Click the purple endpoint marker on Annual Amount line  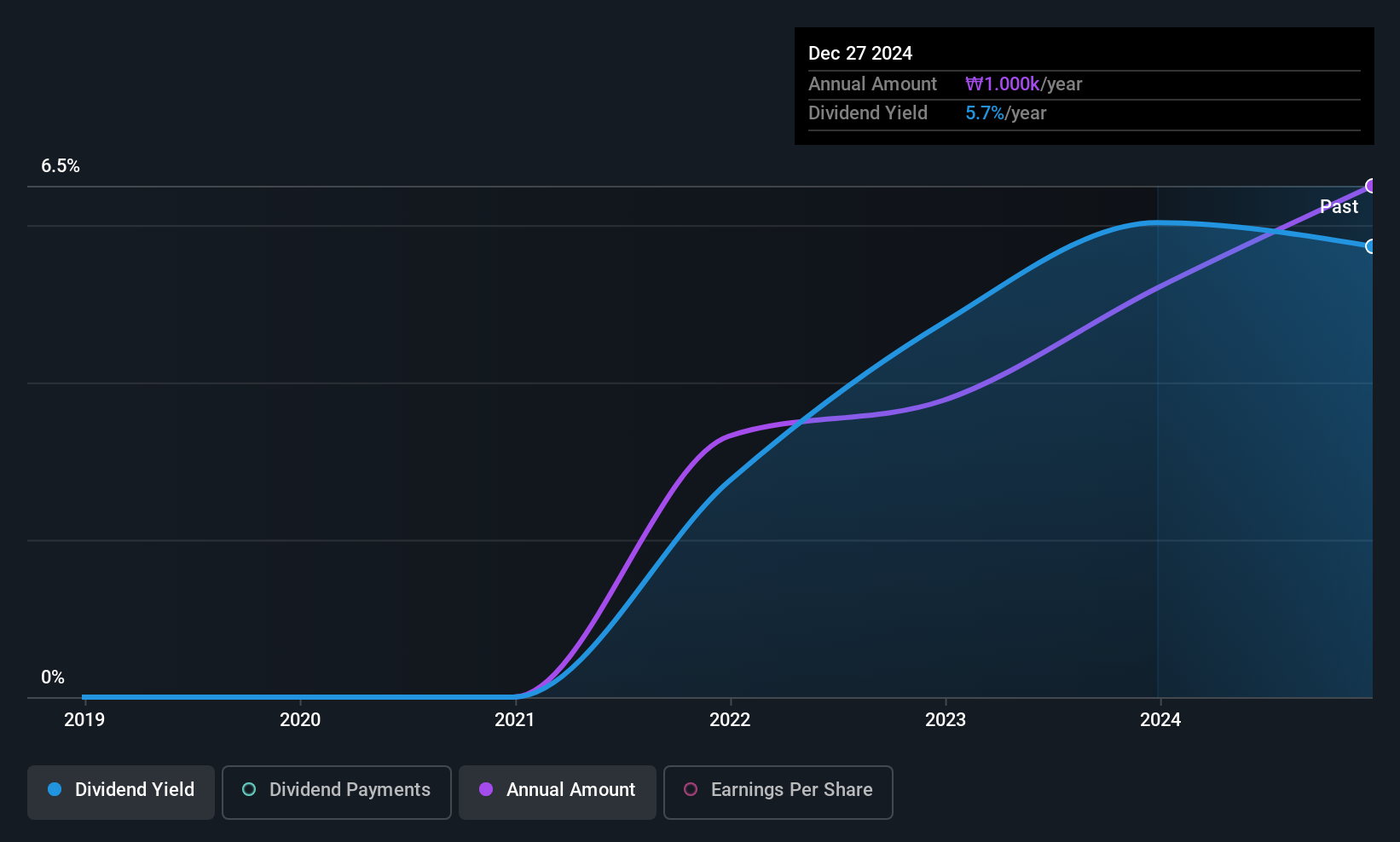coord(1371,186)
